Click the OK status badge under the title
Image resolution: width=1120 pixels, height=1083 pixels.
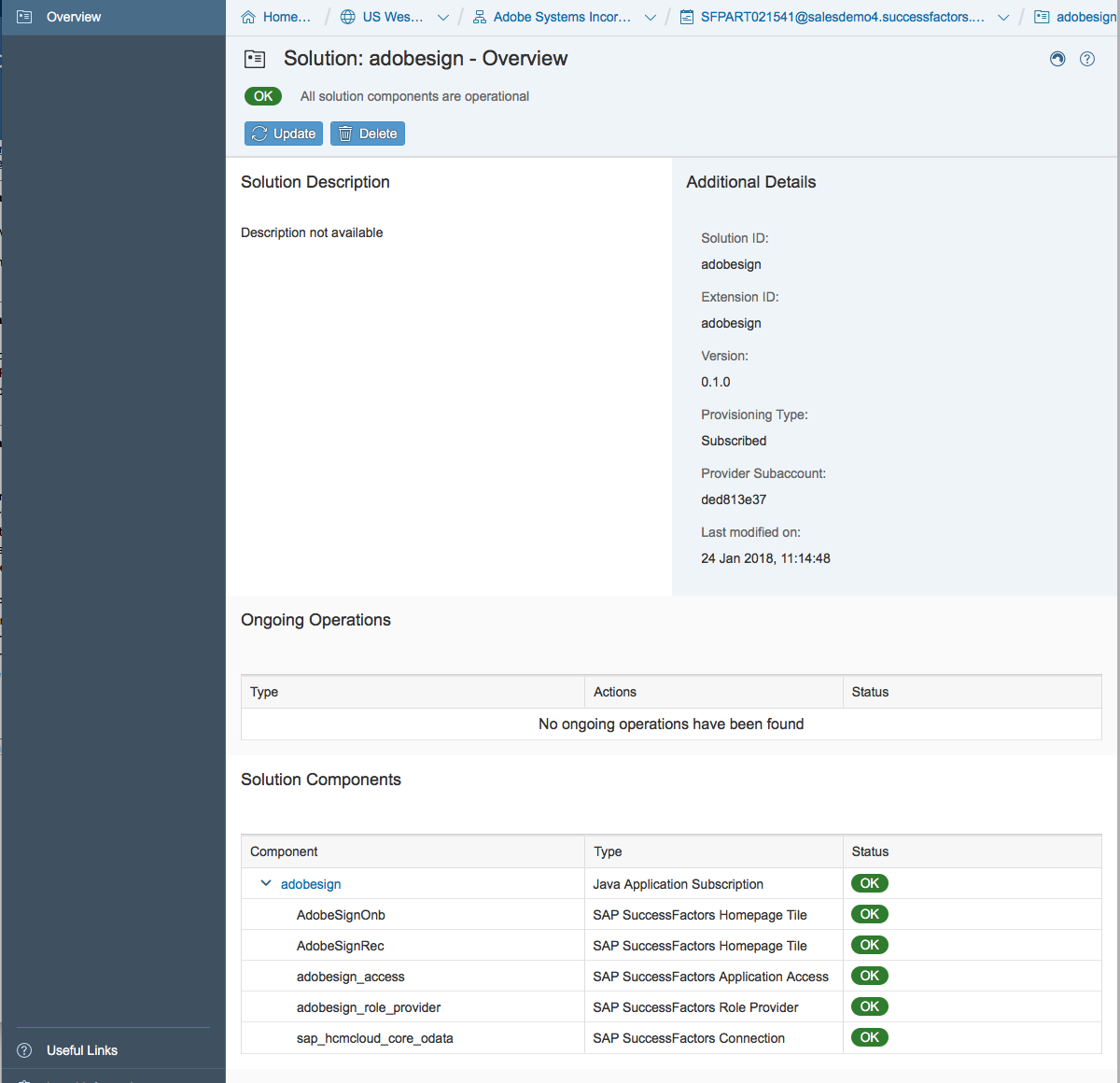click(263, 96)
